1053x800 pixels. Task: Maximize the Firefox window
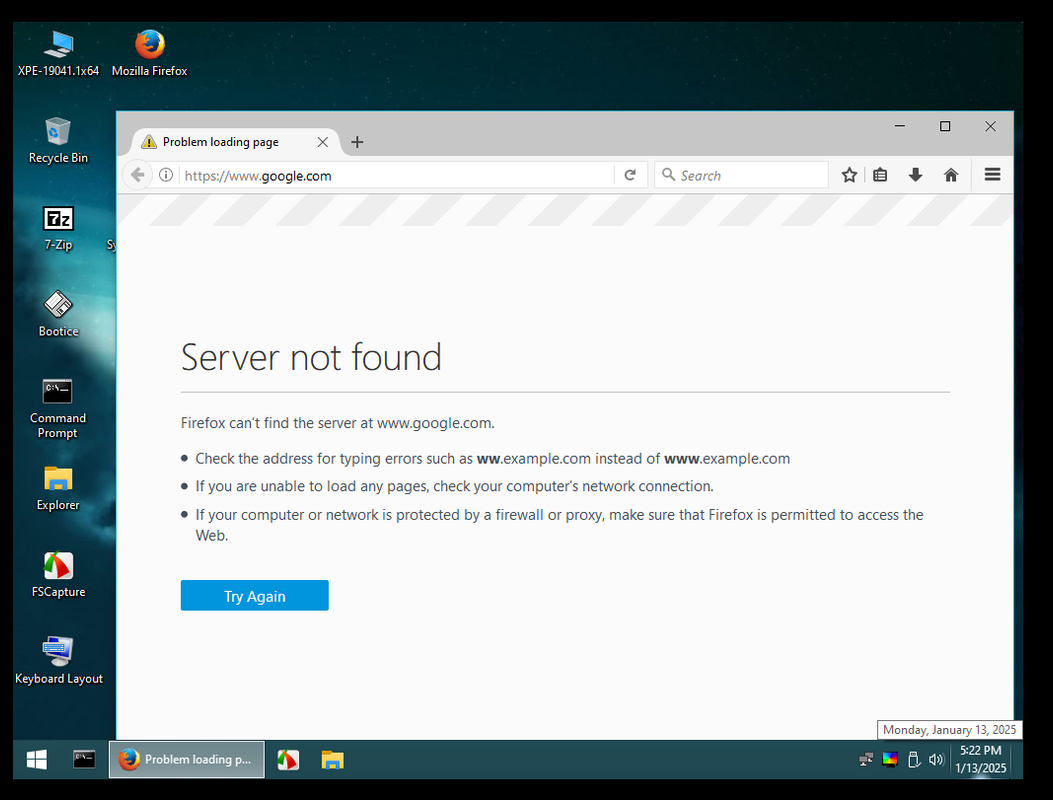tap(945, 126)
